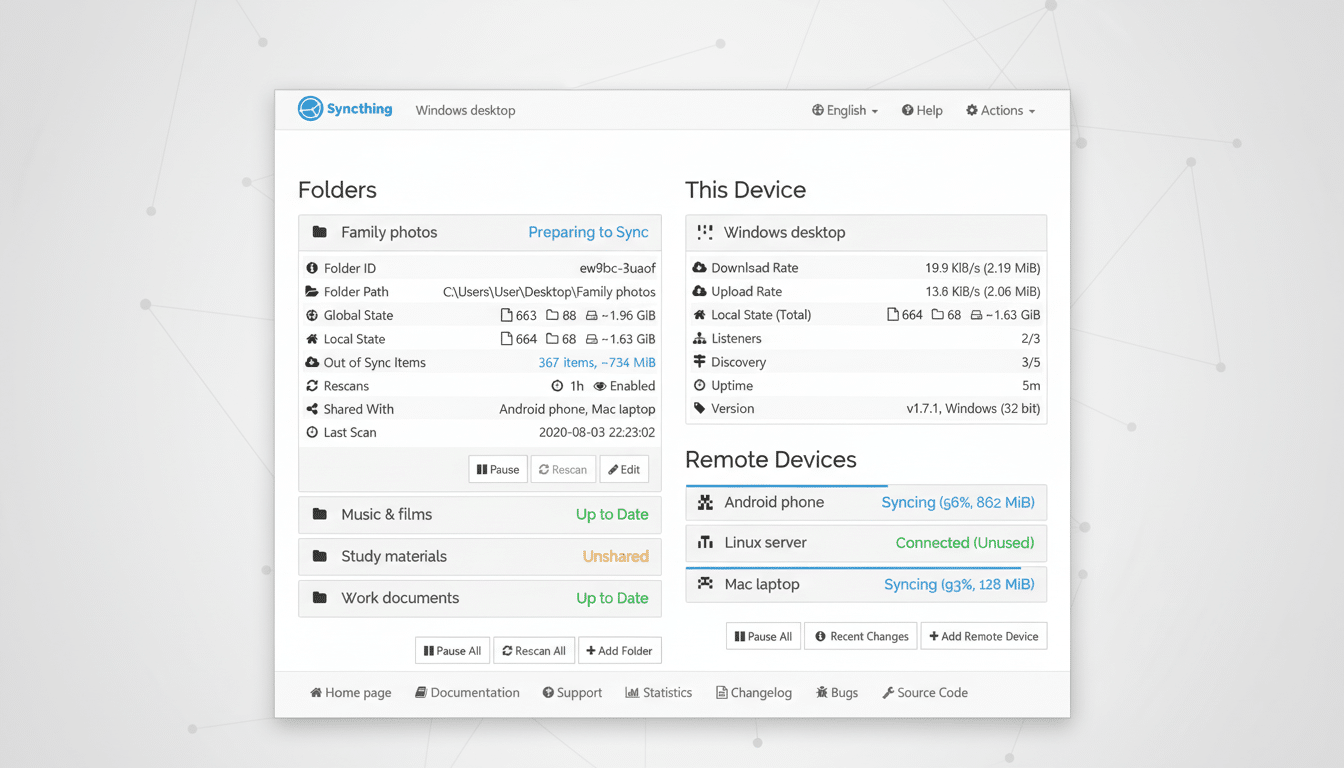
Task: Follow the 367 out of sync items link
Action: tap(595, 362)
